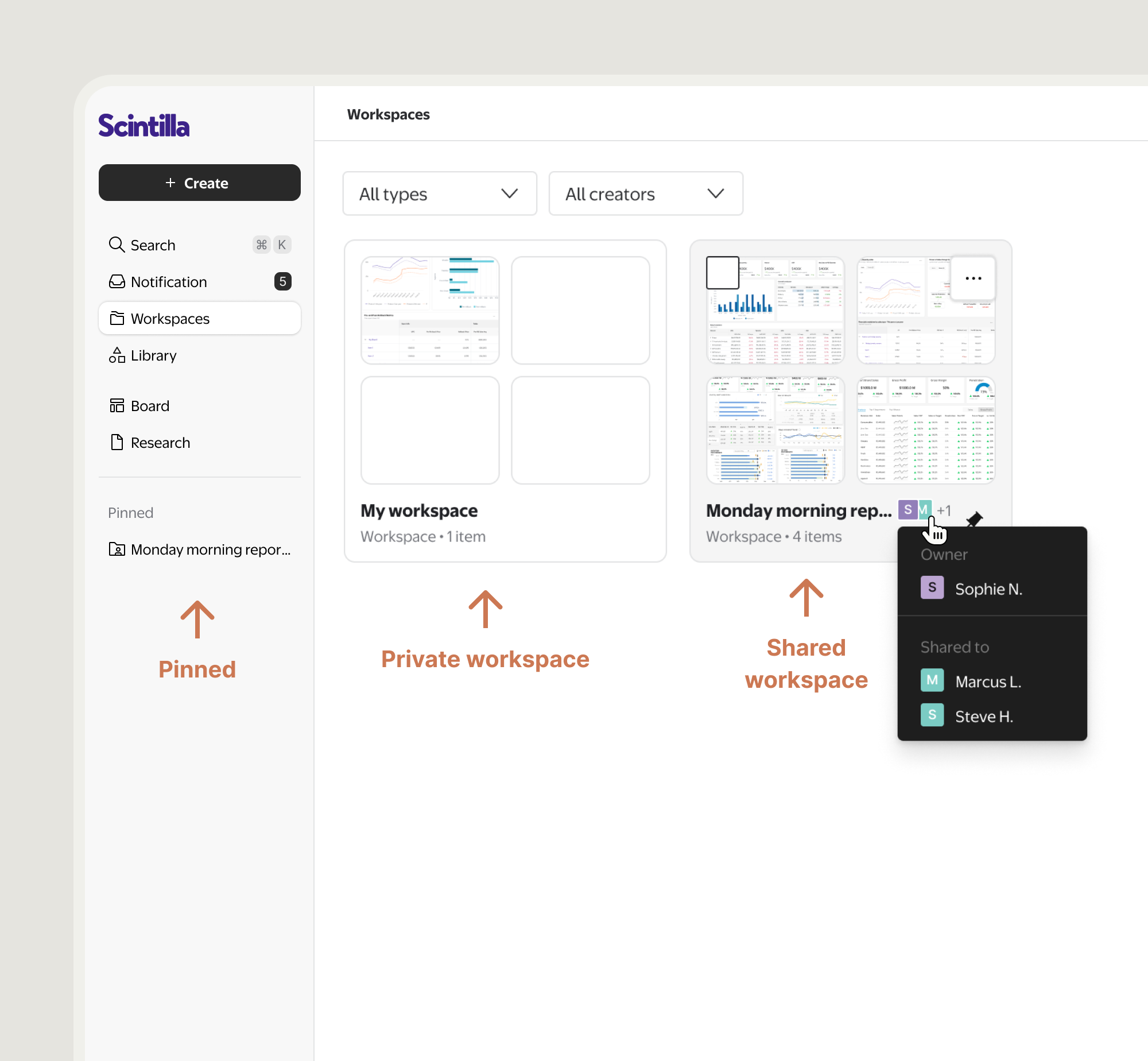
Task: Click the Research document icon
Action: click(x=117, y=442)
